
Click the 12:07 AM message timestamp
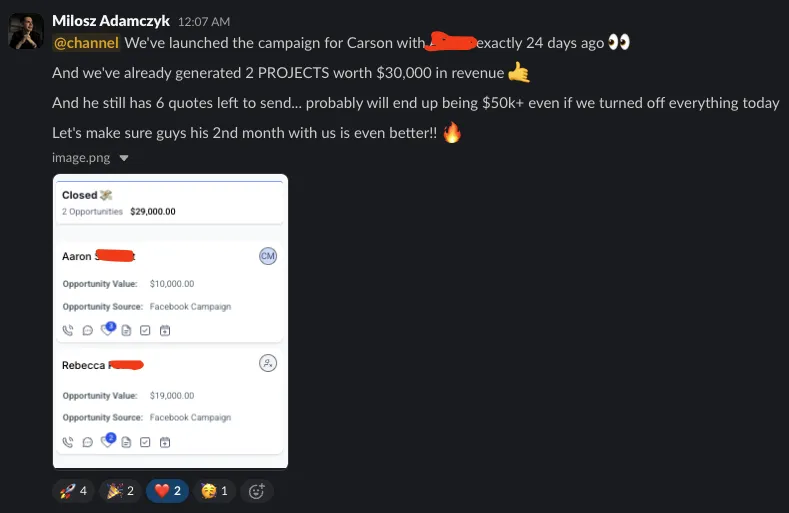204,22
